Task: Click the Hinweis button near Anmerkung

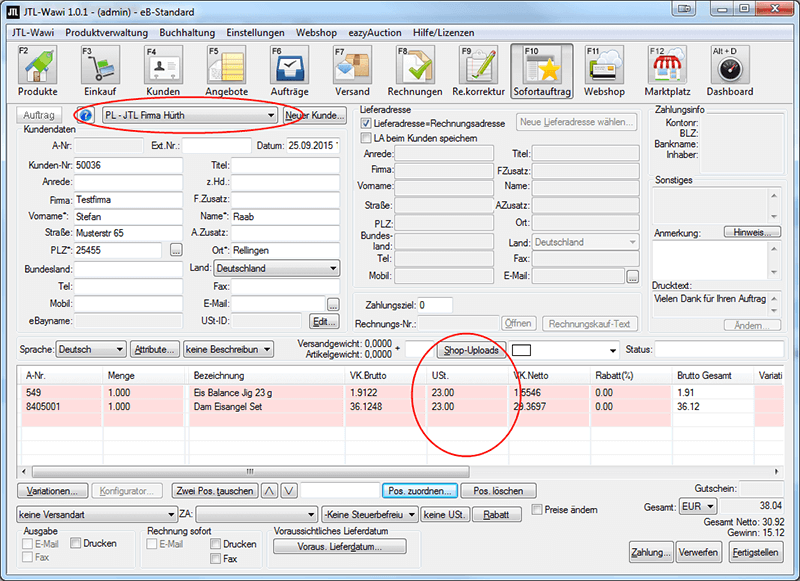Action: (x=752, y=232)
